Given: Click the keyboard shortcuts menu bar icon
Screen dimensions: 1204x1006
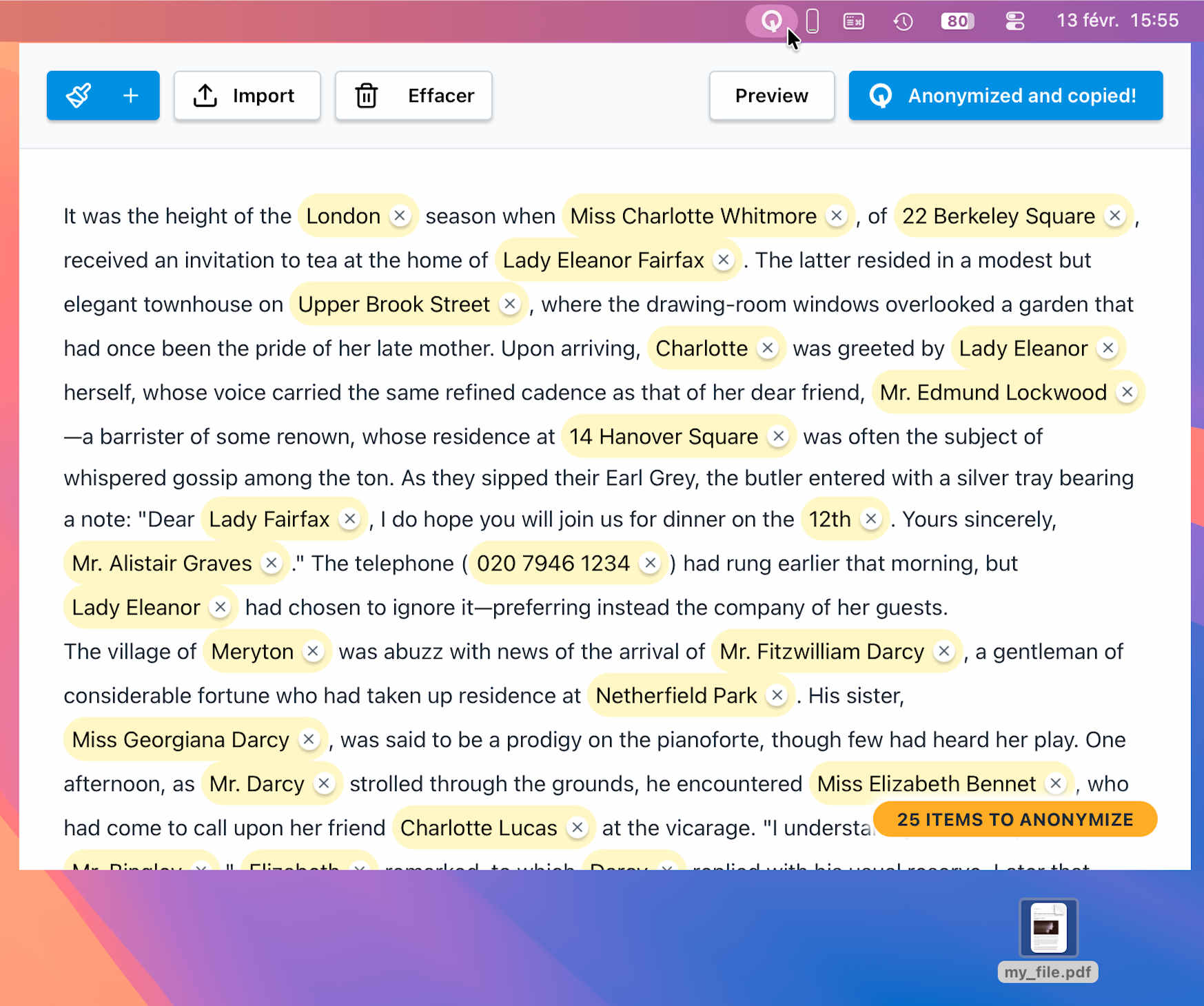Looking at the screenshot, I should click(853, 21).
